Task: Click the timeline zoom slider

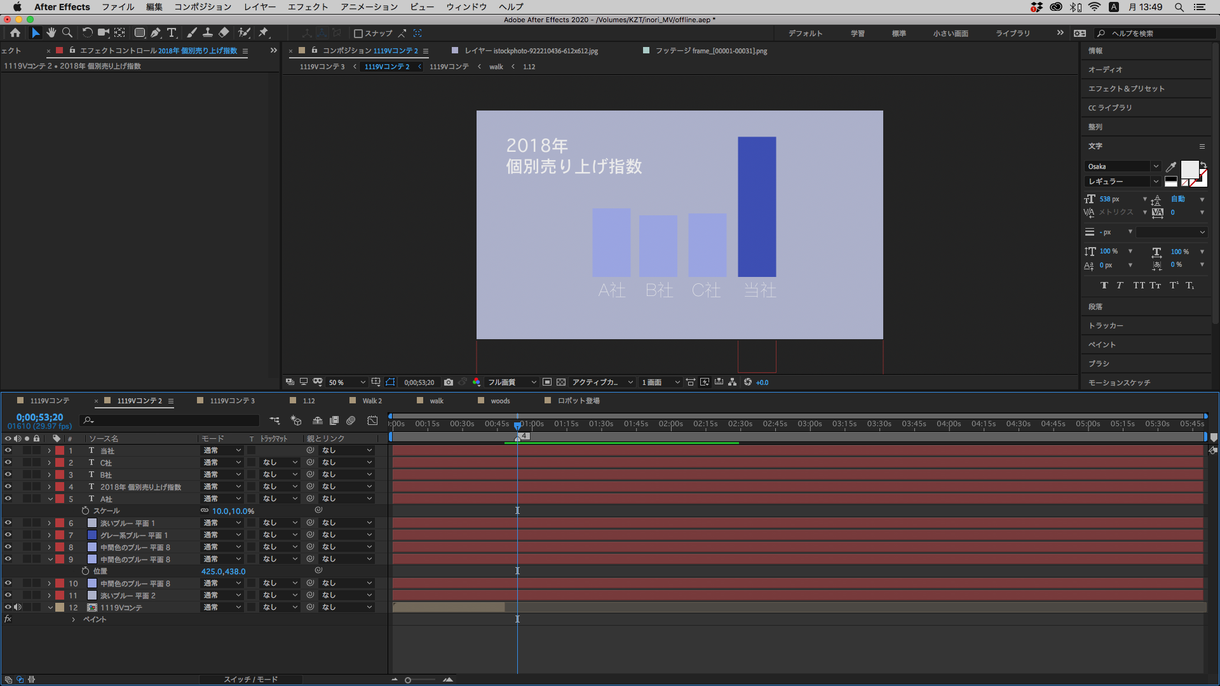Action: tap(408, 680)
